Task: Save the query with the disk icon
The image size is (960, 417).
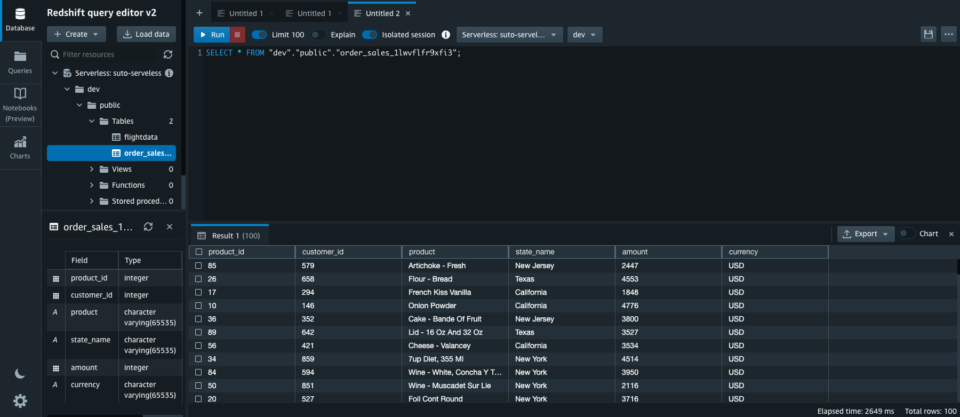Action: click(x=928, y=34)
